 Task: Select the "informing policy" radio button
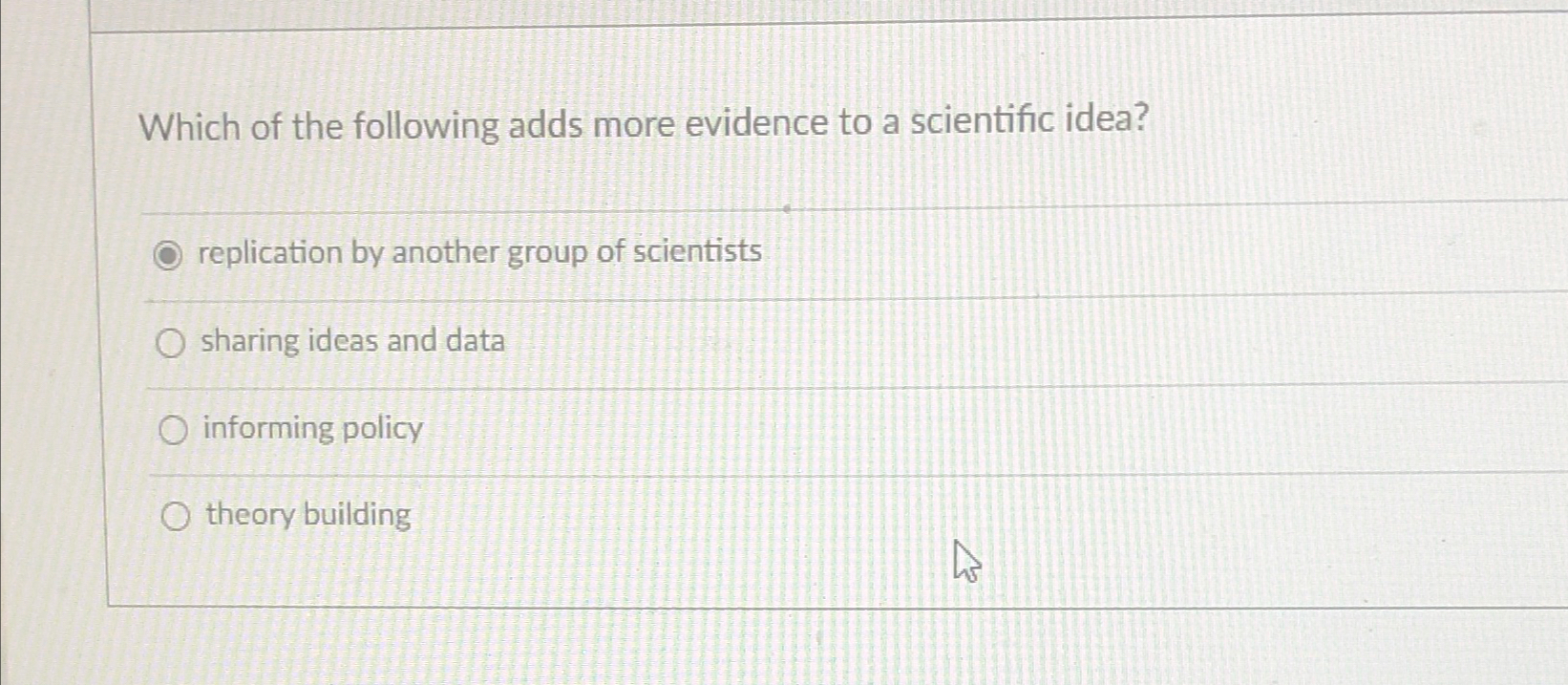(x=173, y=431)
